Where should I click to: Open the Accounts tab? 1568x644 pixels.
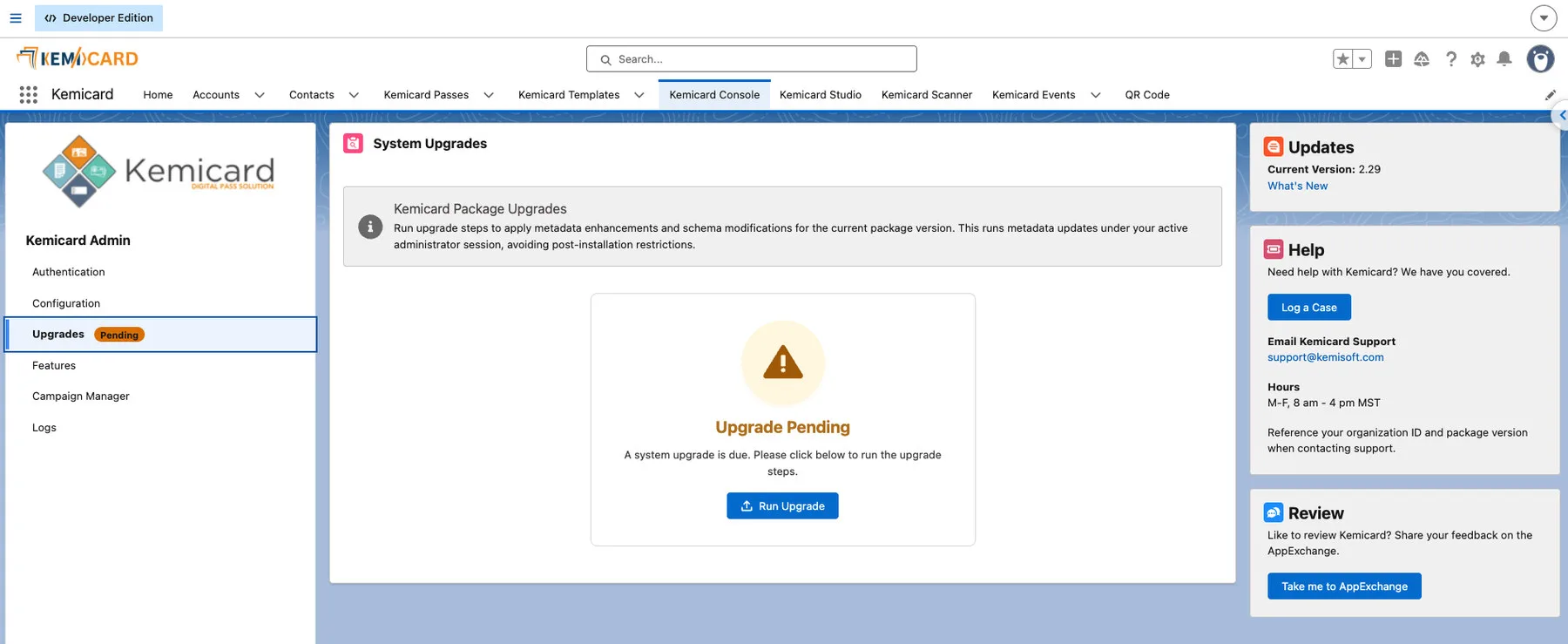216,95
